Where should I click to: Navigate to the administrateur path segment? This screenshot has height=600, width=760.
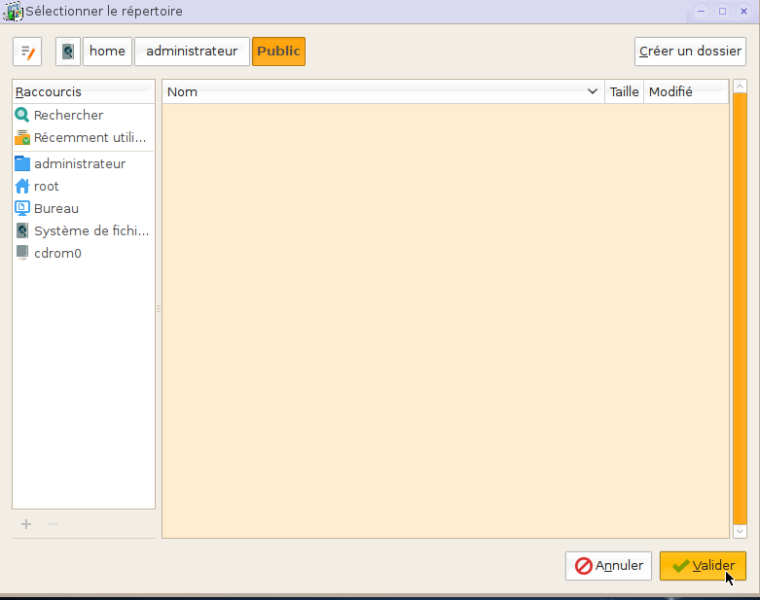(192, 51)
